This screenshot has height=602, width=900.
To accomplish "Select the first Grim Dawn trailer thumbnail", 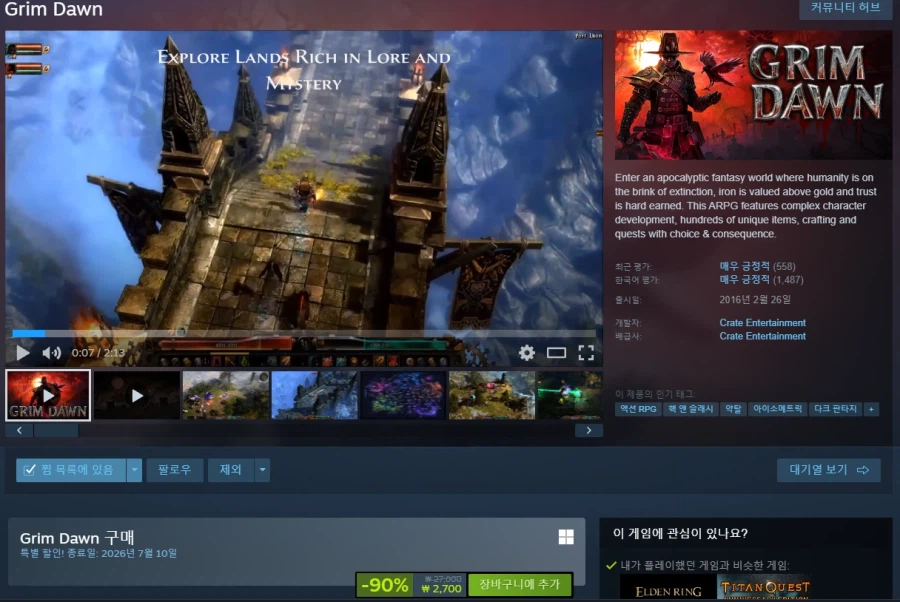I will pos(48,395).
